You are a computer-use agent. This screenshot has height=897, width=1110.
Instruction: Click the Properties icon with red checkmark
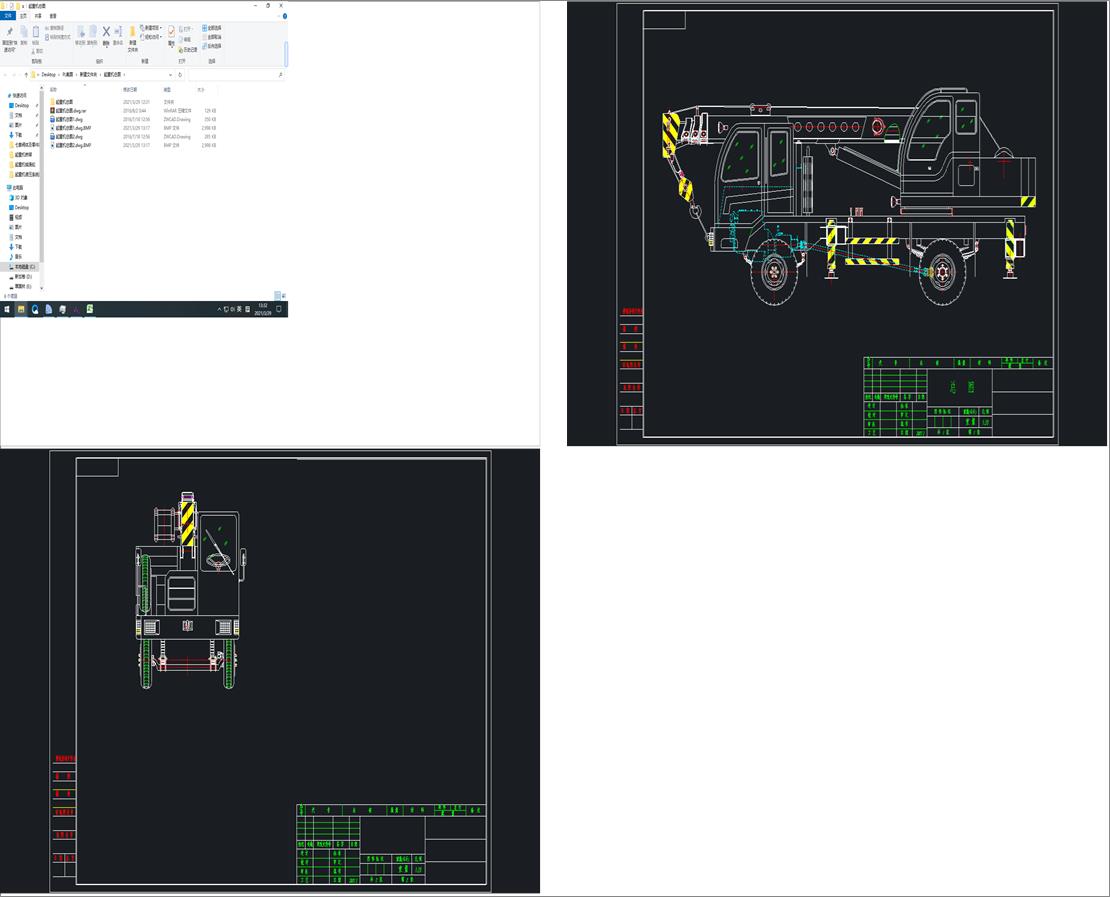[x=171, y=33]
